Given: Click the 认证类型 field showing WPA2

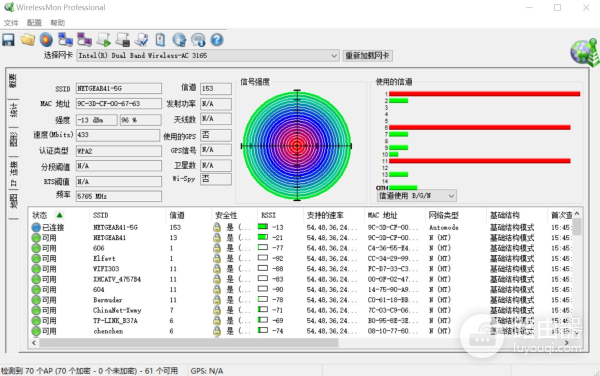Looking at the screenshot, I should click(119, 151).
